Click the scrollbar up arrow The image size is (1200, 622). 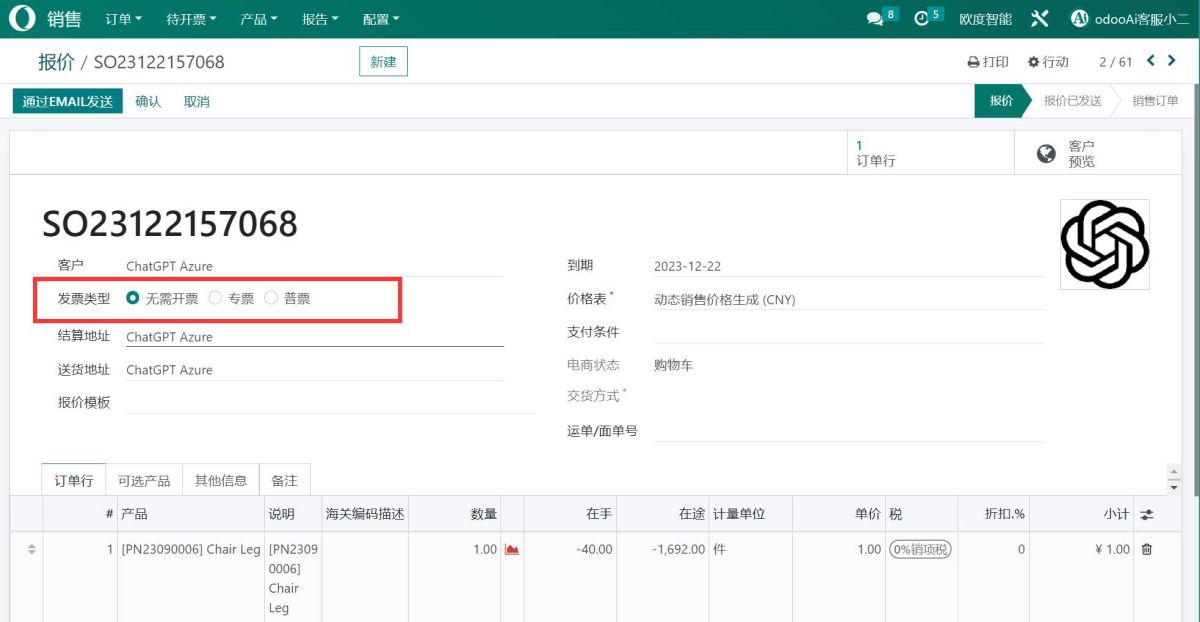click(x=1174, y=472)
